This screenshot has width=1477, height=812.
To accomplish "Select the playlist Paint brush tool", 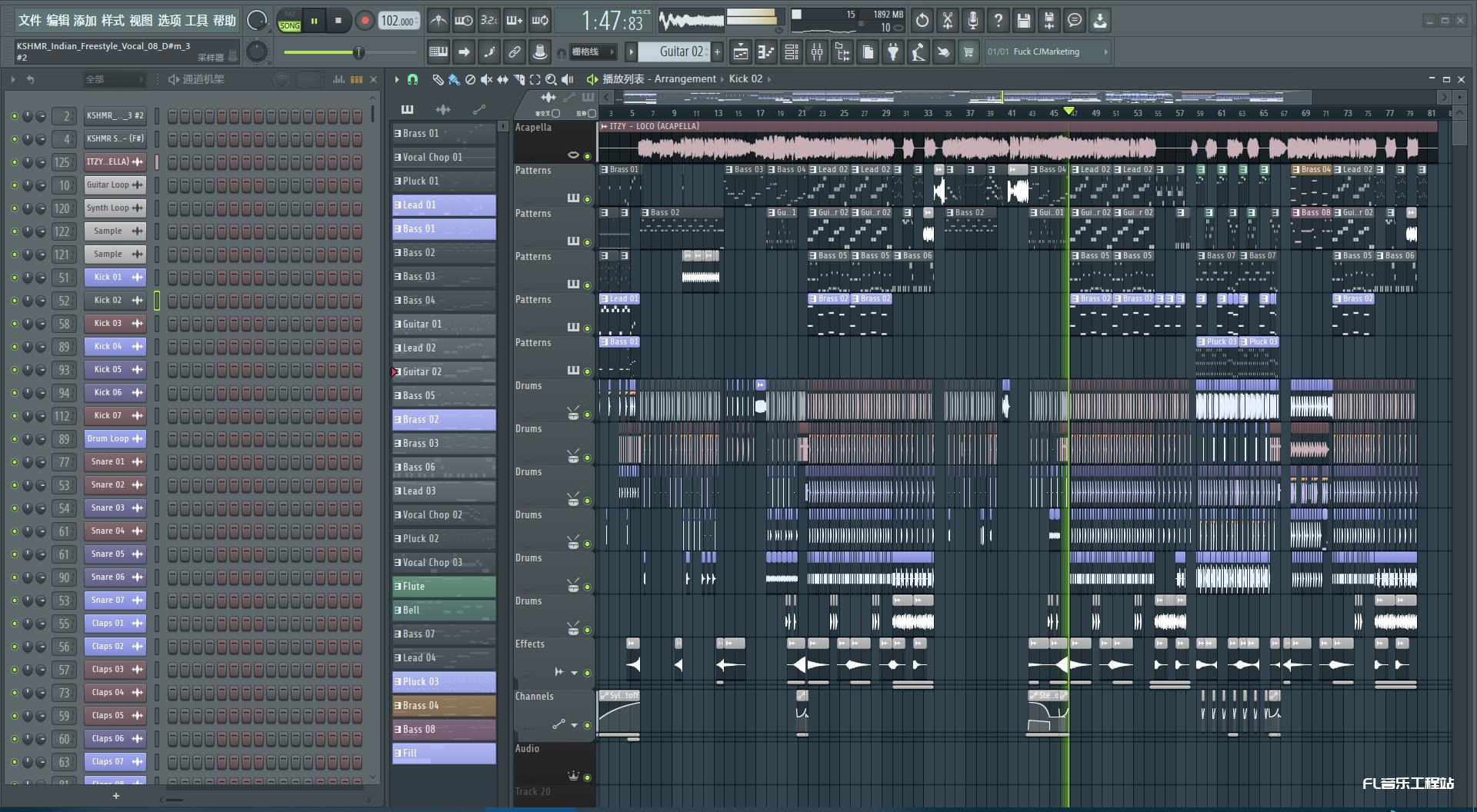I will pyautogui.click(x=454, y=79).
